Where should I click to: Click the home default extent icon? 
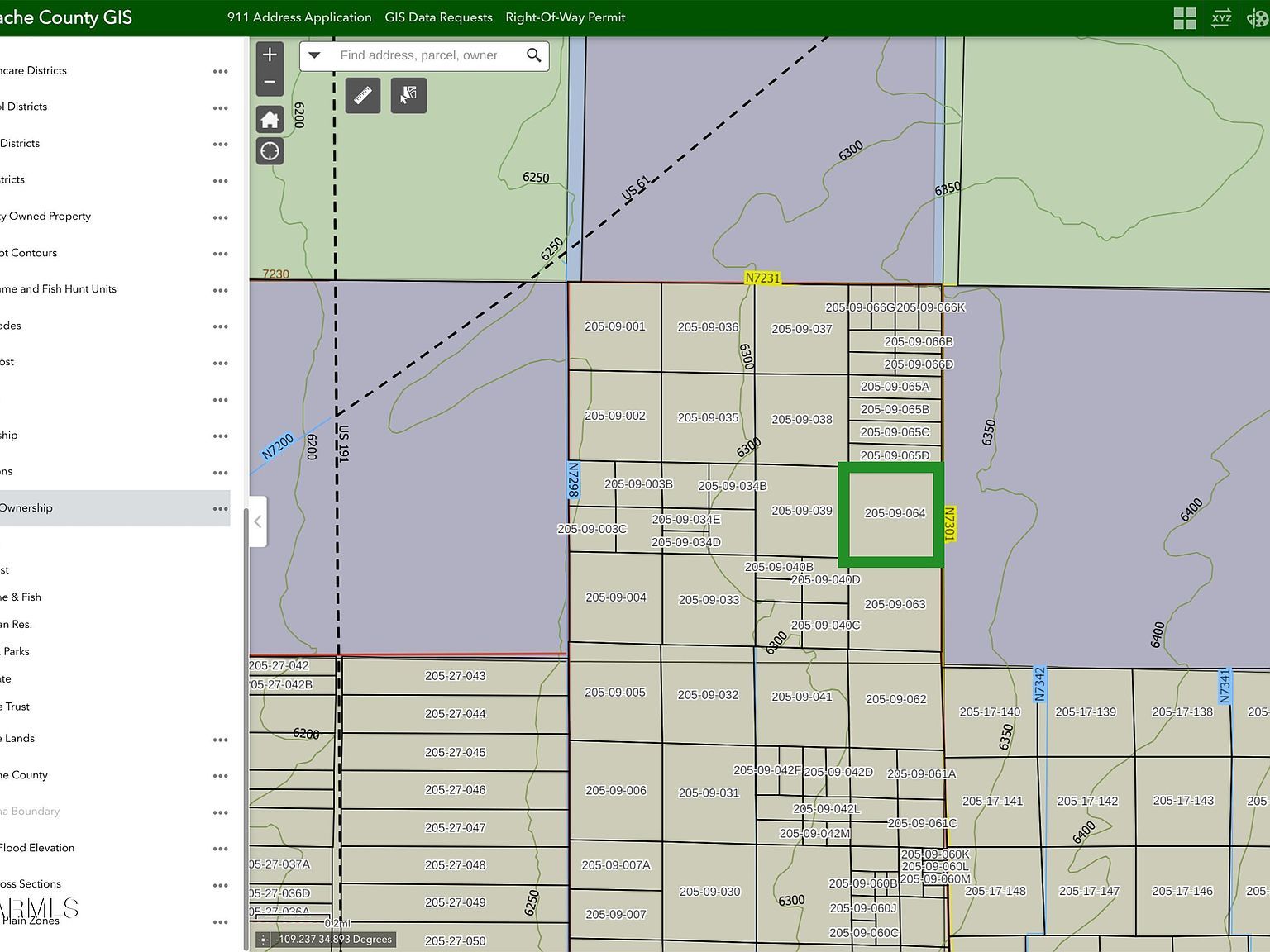click(270, 119)
